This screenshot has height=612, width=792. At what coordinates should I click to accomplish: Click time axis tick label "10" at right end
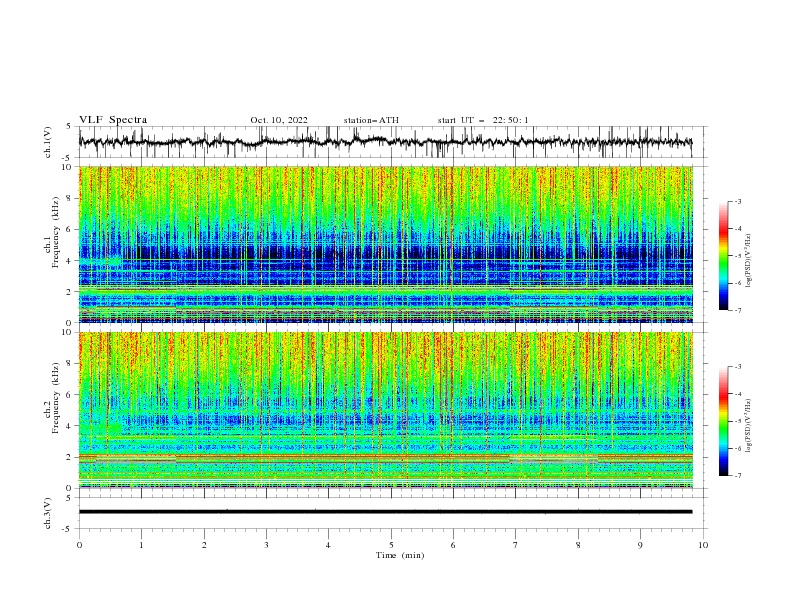pyautogui.click(x=703, y=545)
